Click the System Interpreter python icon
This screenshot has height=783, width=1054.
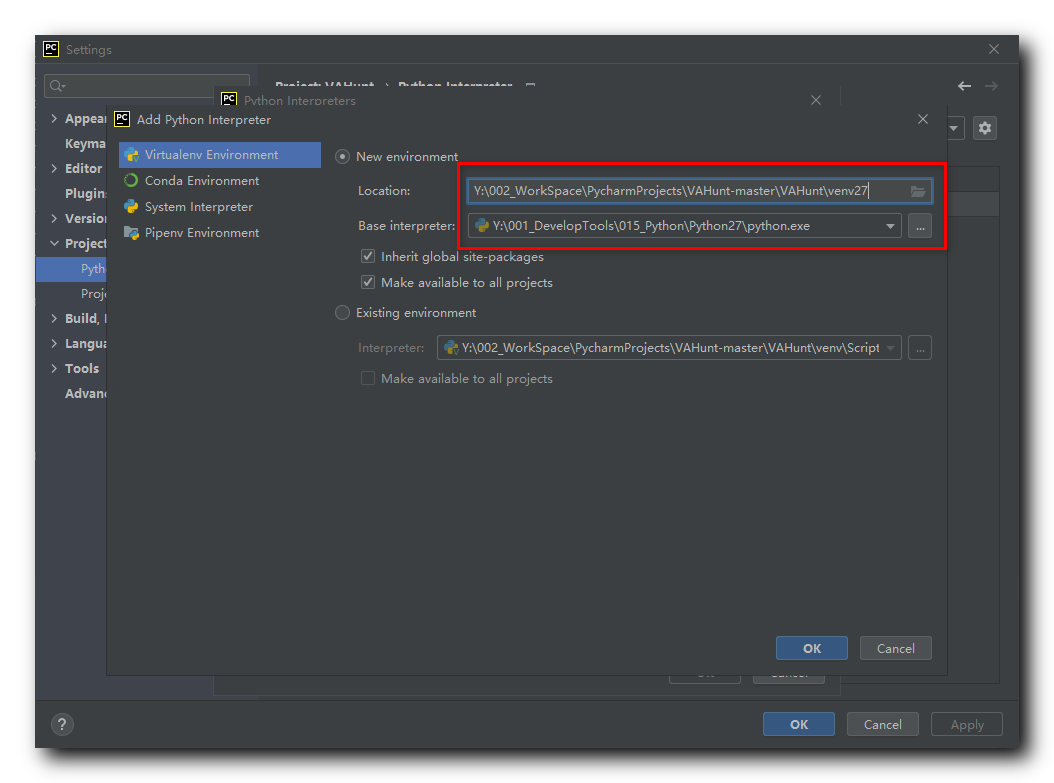click(x=131, y=206)
